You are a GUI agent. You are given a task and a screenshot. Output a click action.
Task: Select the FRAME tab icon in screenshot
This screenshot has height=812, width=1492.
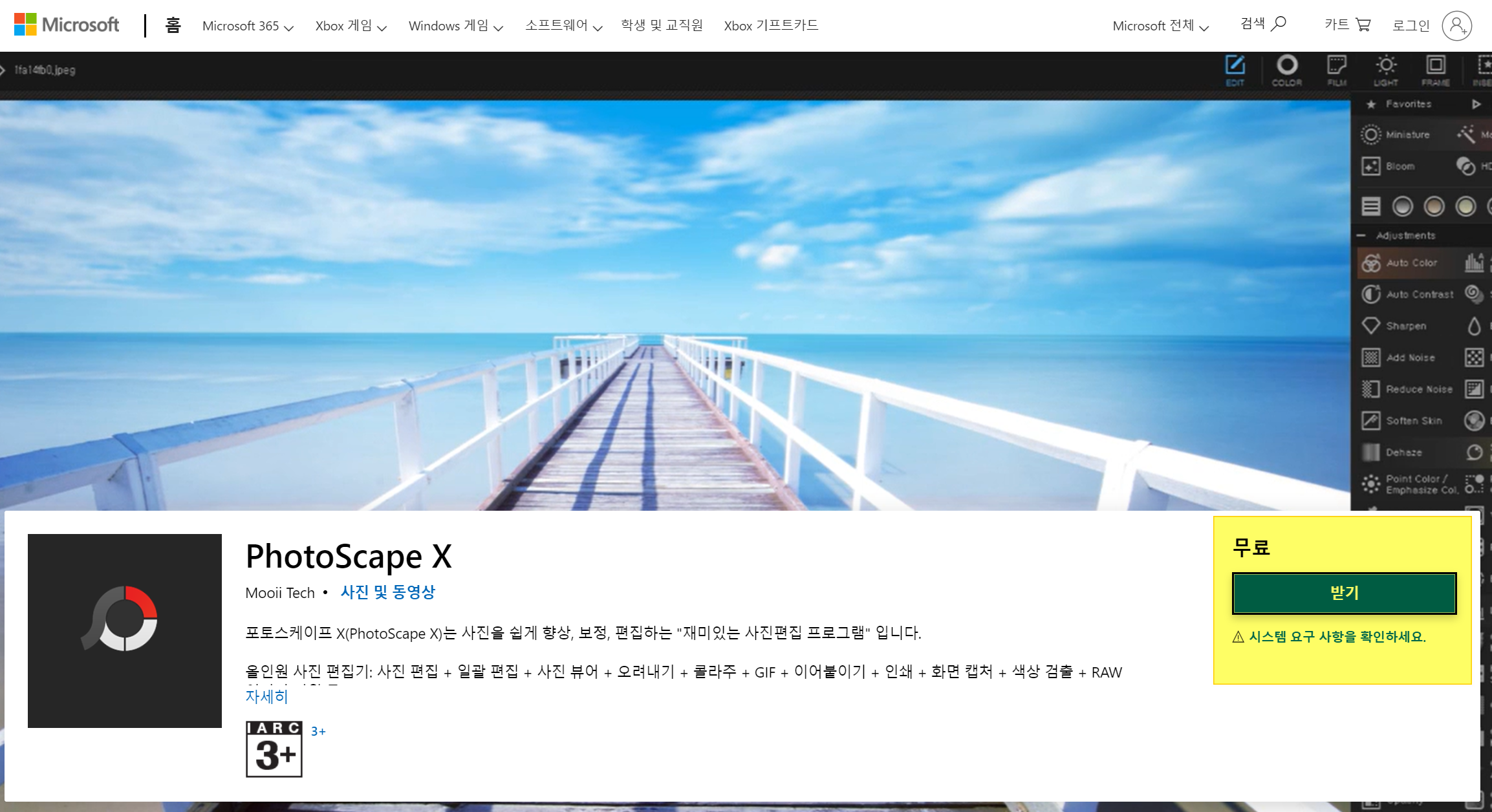click(x=1436, y=70)
